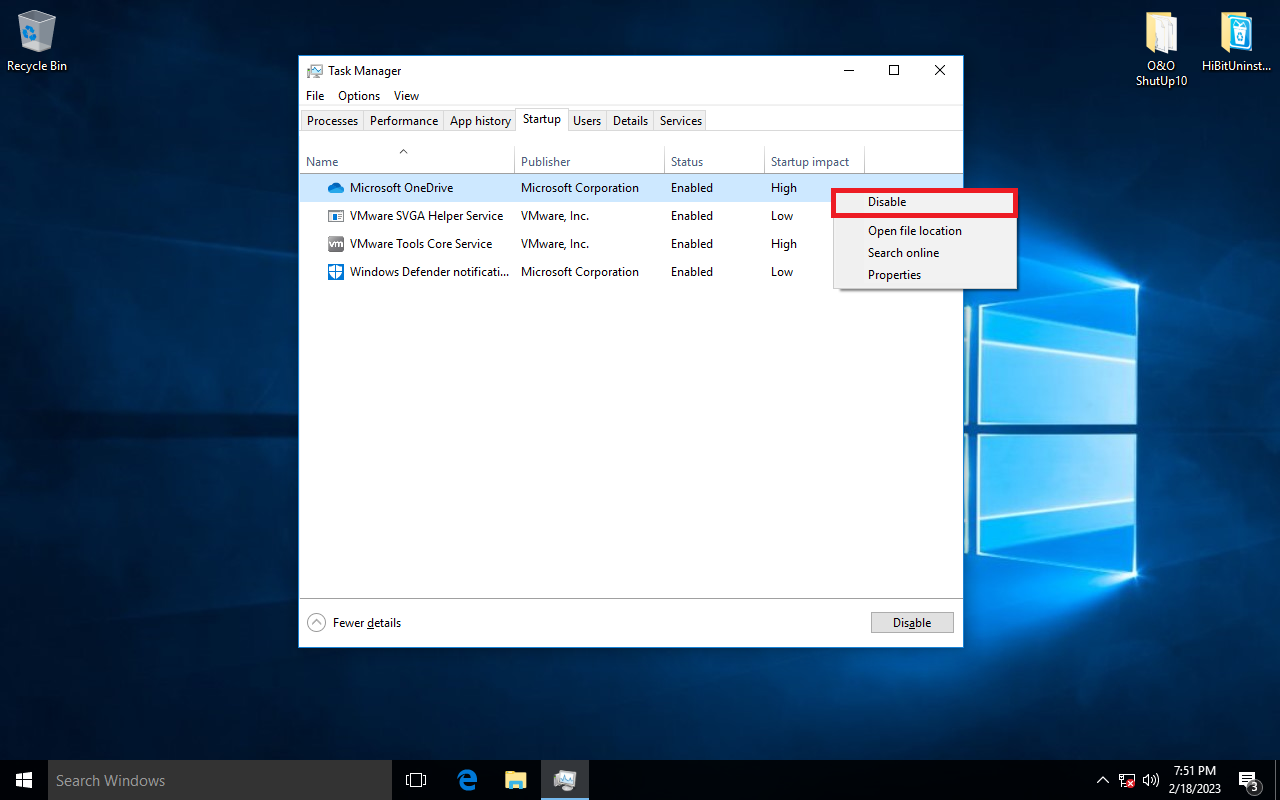Click the Microsoft OneDrive cloud icon
This screenshot has width=1280, height=800.
coord(336,188)
